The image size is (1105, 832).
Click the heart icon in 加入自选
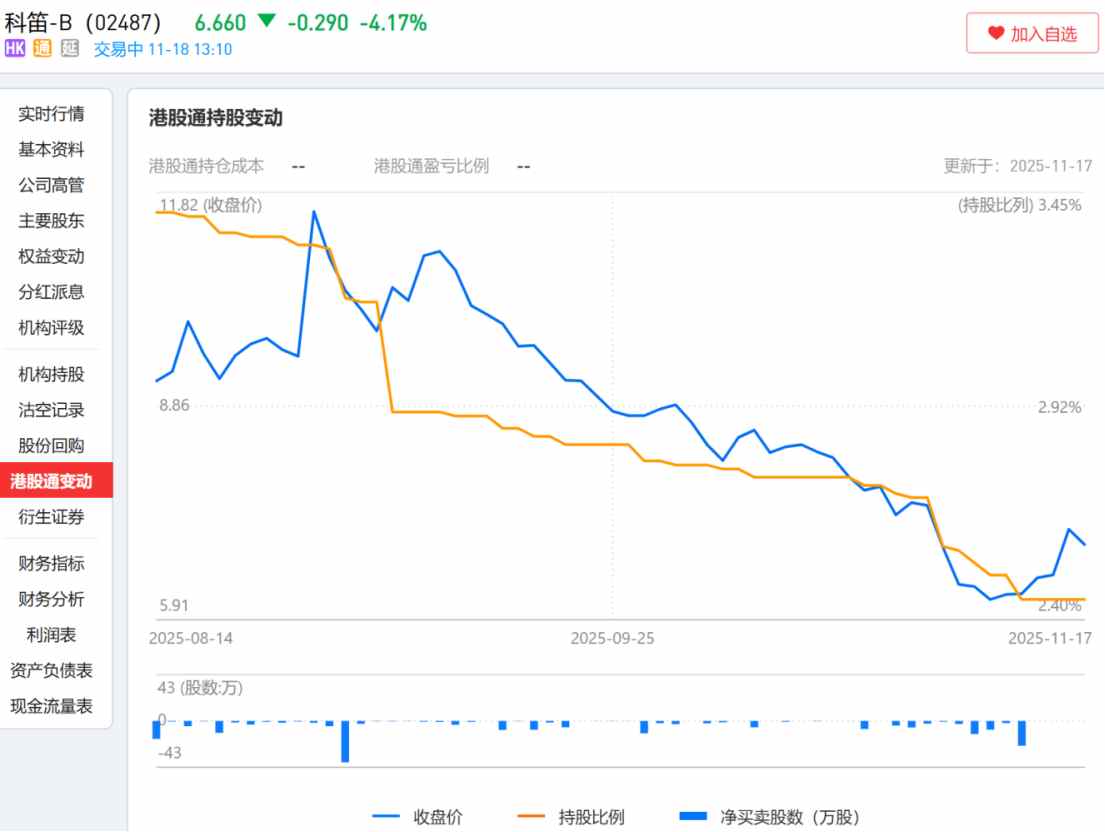[995, 34]
